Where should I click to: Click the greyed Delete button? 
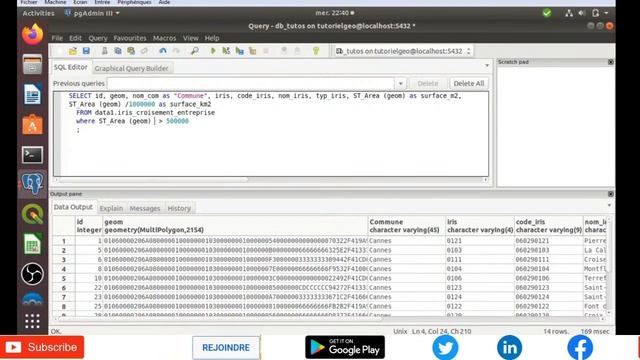pyautogui.click(x=428, y=83)
